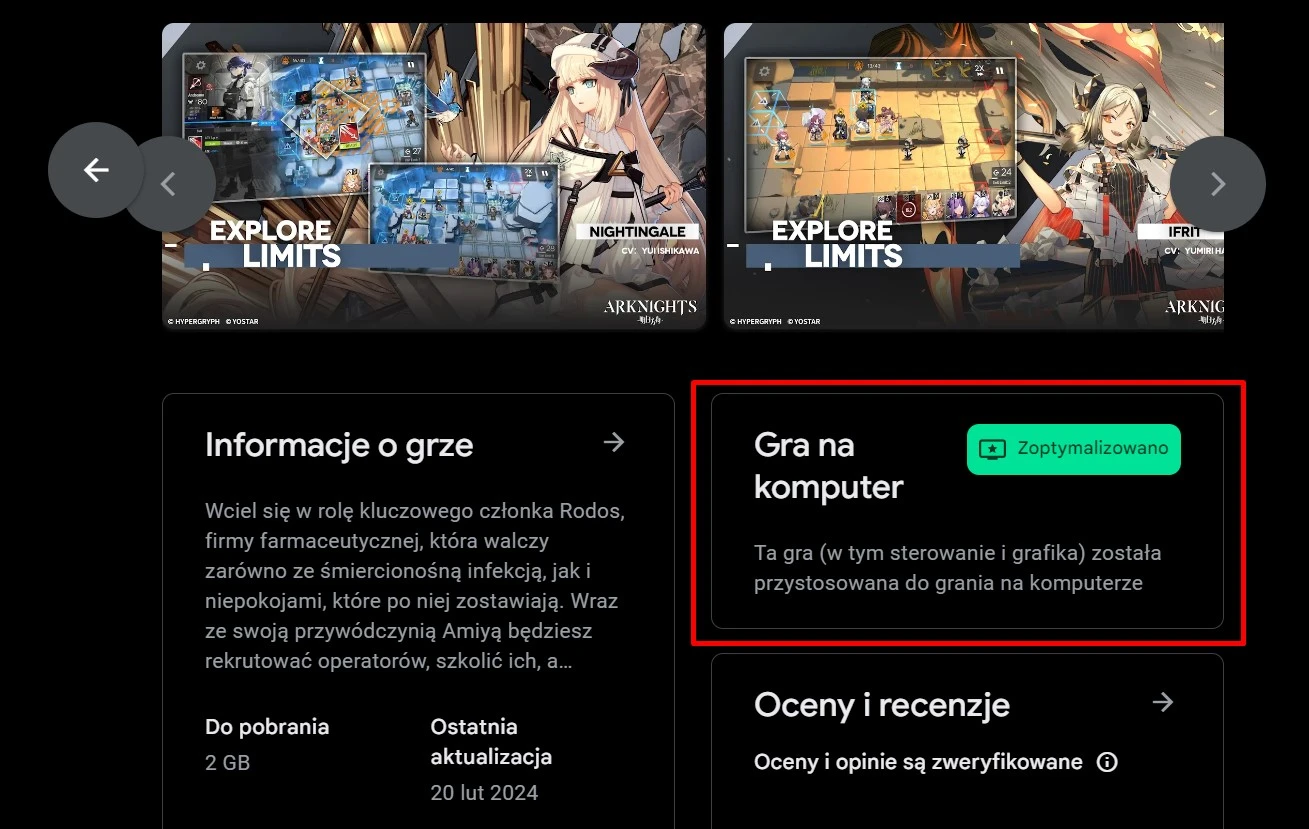Click the Ta gra przystosowana description text
Image resolution: width=1309 pixels, height=829 pixels.
[958, 567]
